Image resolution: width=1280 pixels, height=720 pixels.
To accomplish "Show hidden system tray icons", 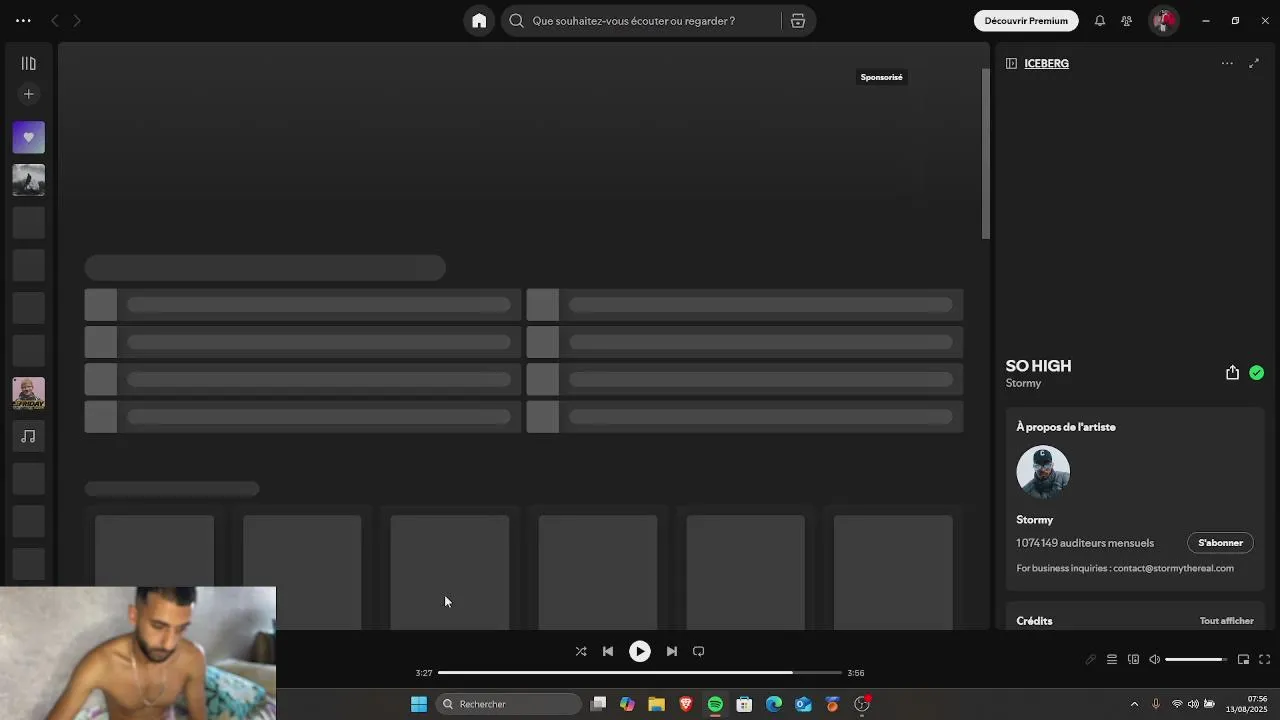I will [1134, 704].
